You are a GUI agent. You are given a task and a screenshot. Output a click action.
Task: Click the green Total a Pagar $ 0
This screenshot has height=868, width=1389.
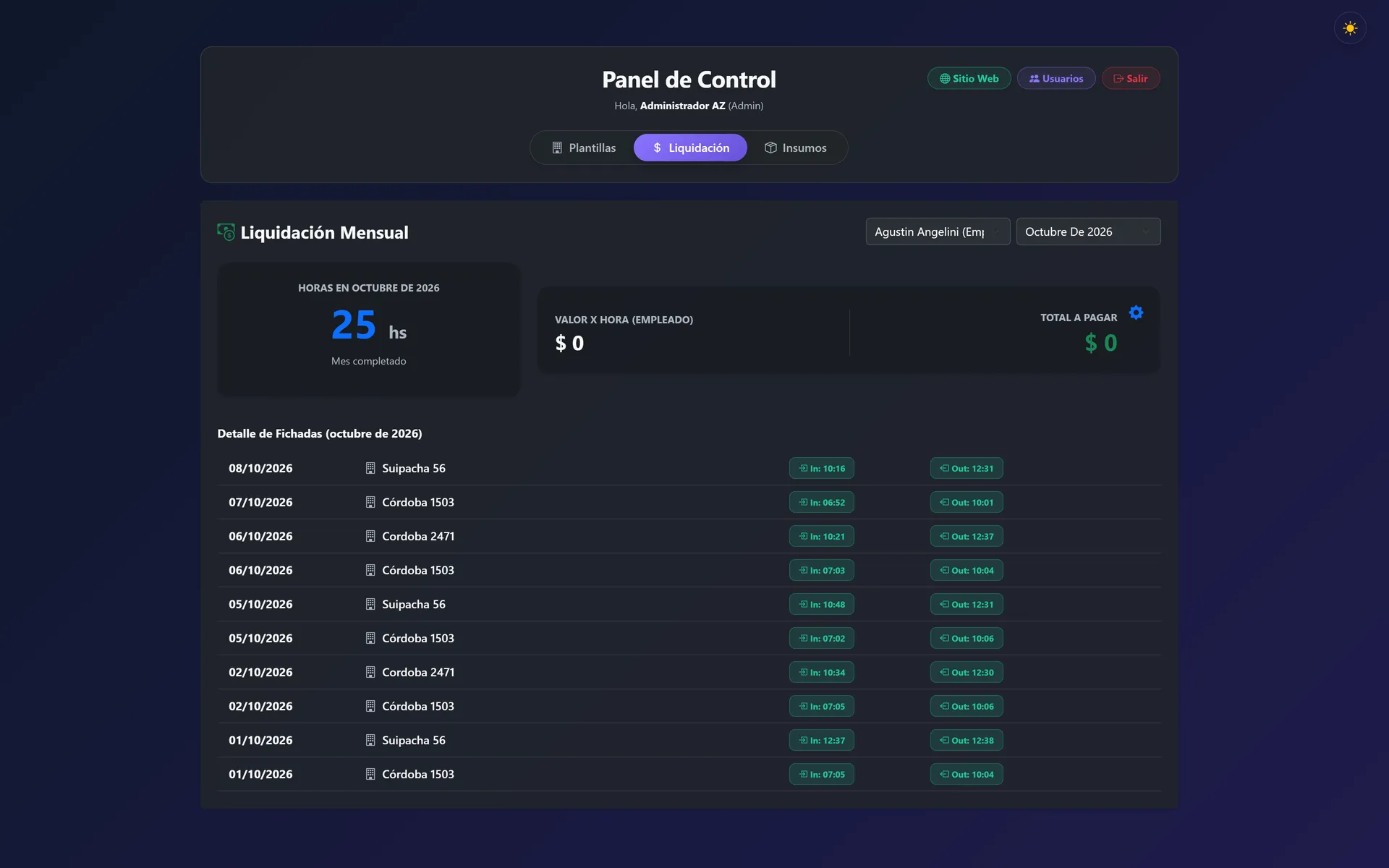(1101, 343)
